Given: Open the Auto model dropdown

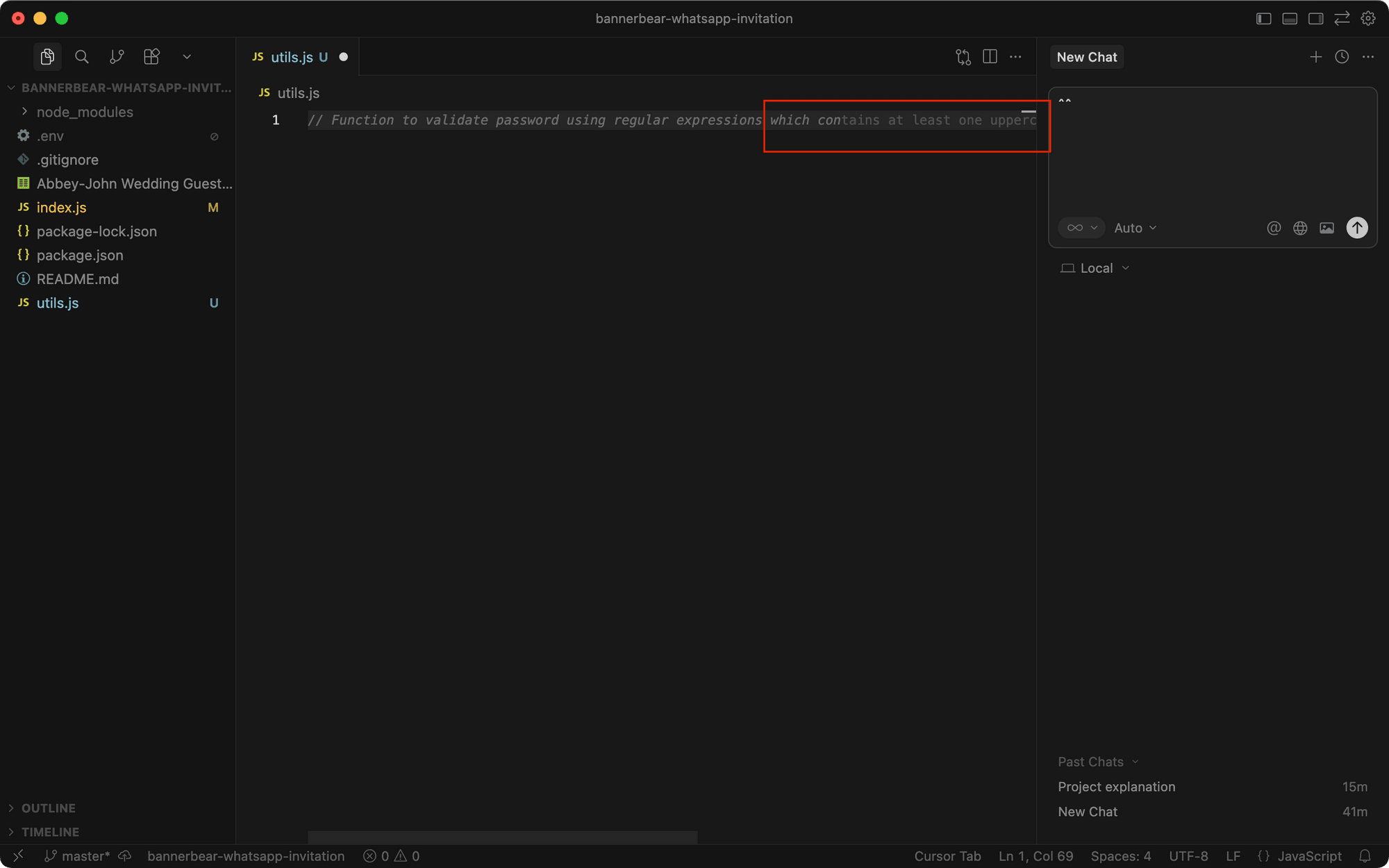Looking at the screenshot, I should coord(1133,228).
